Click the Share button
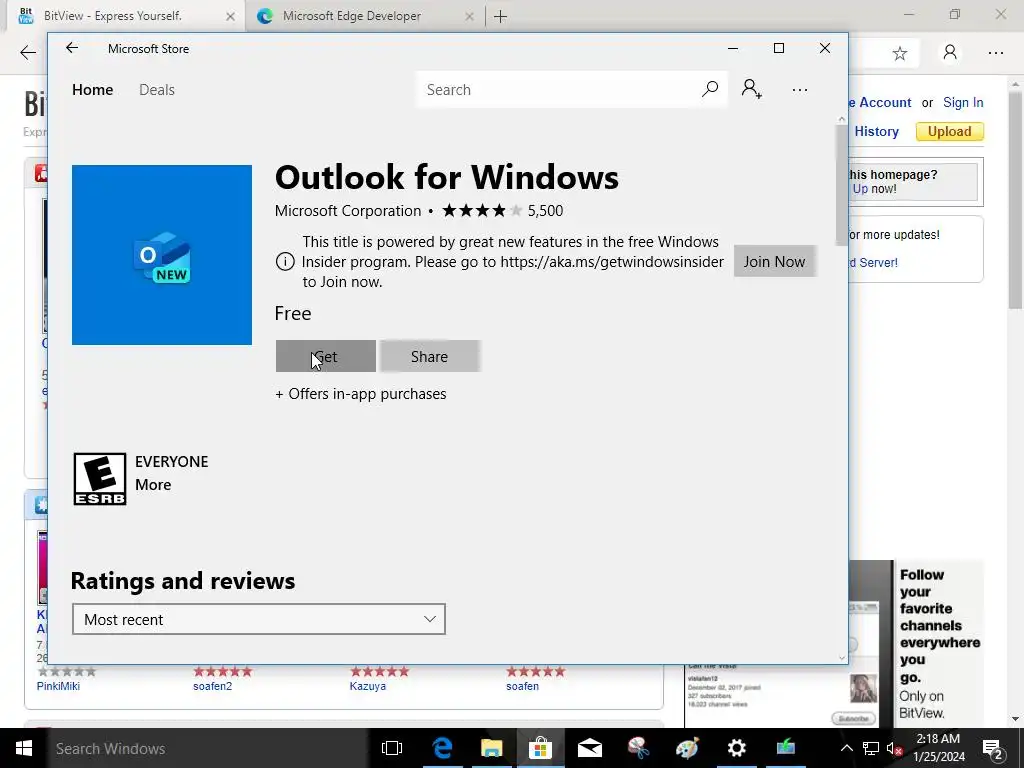1024x768 pixels. point(430,357)
